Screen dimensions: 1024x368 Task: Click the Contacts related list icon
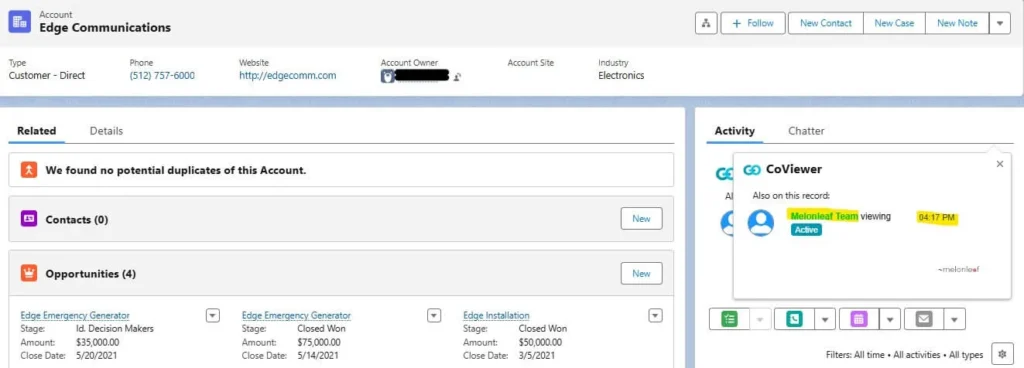click(29, 219)
